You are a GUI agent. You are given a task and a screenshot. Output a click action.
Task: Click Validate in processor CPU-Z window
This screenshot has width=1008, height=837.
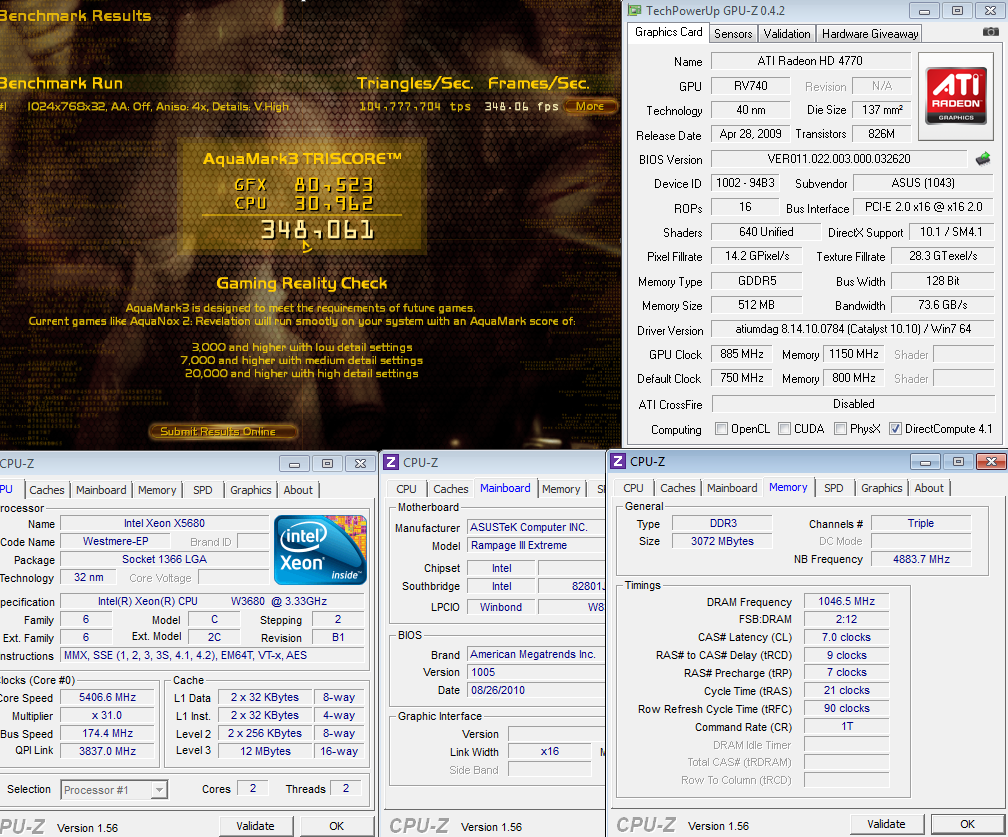pos(255,826)
